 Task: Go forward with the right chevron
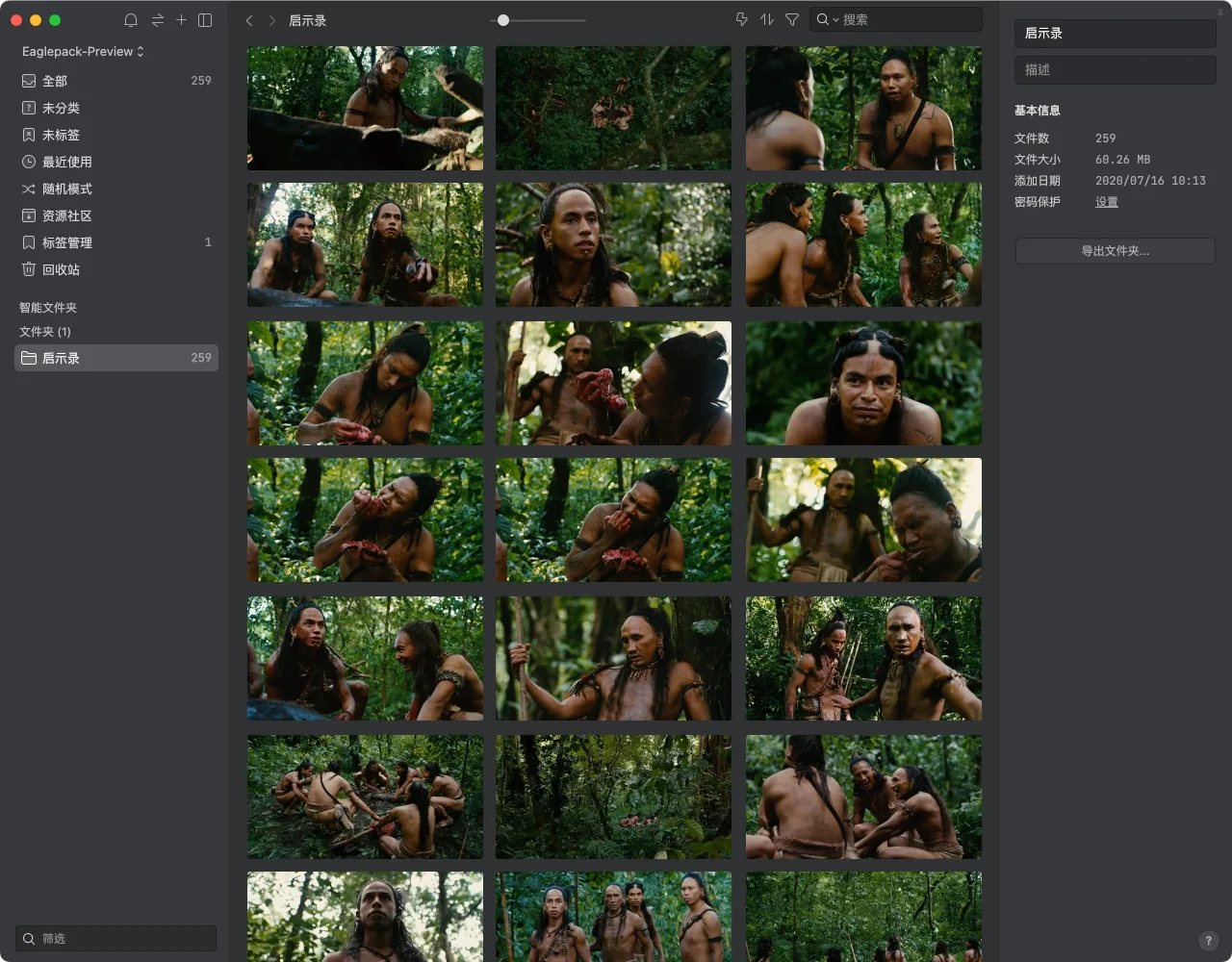pyautogui.click(x=272, y=20)
